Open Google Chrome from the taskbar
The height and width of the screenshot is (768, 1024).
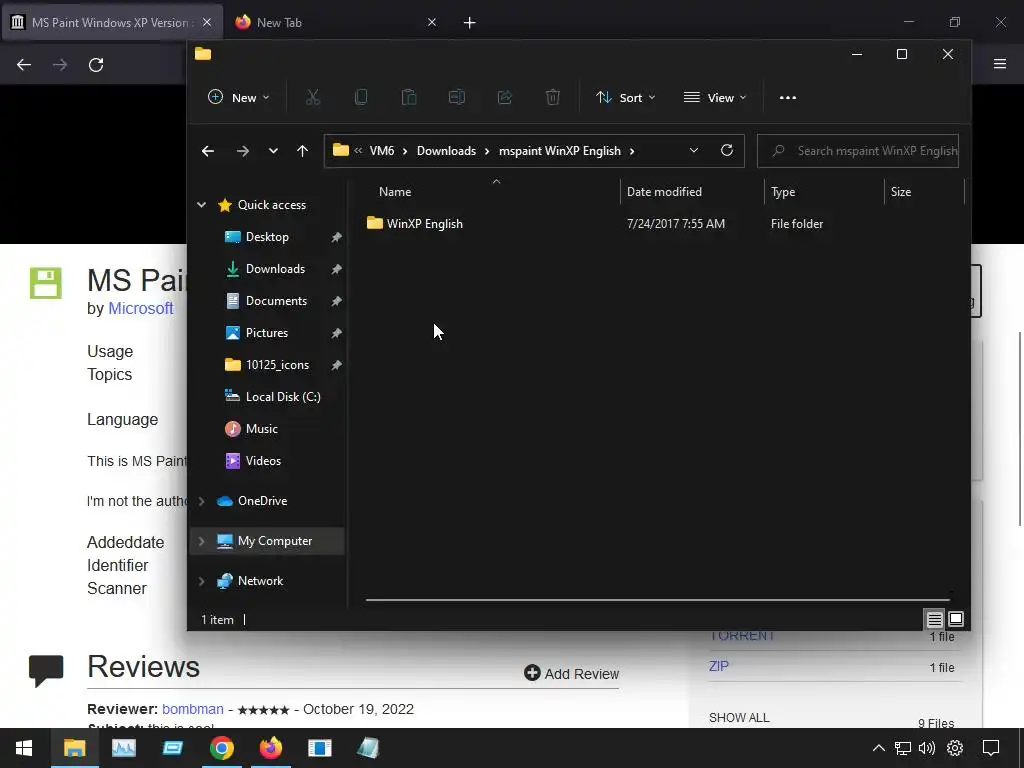pos(222,748)
